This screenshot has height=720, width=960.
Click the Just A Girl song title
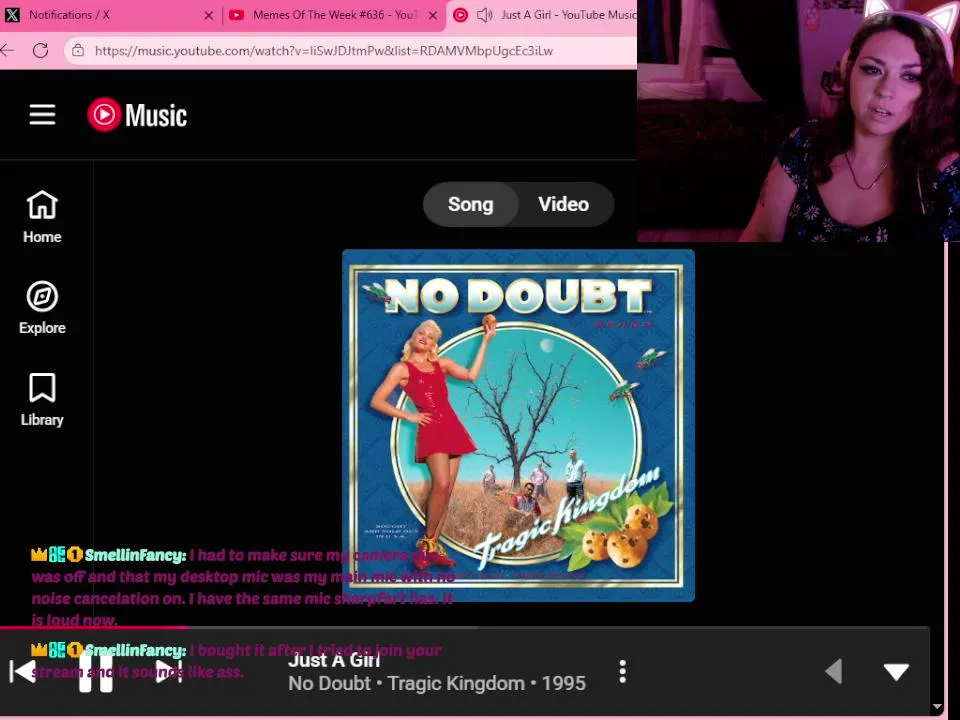(334, 660)
